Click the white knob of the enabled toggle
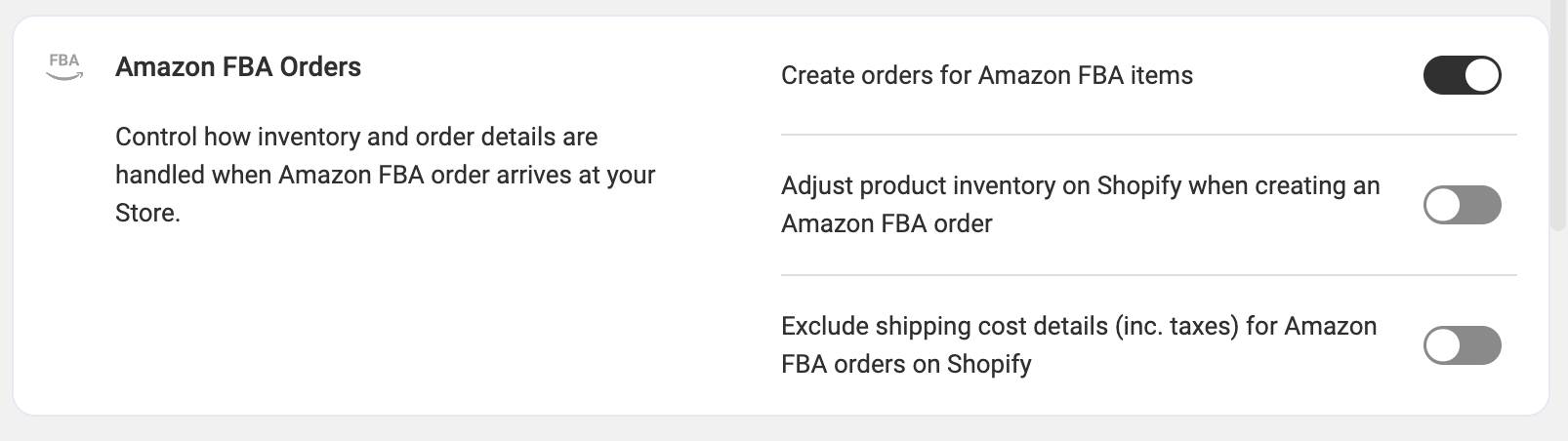The image size is (1568, 441). point(1482,75)
